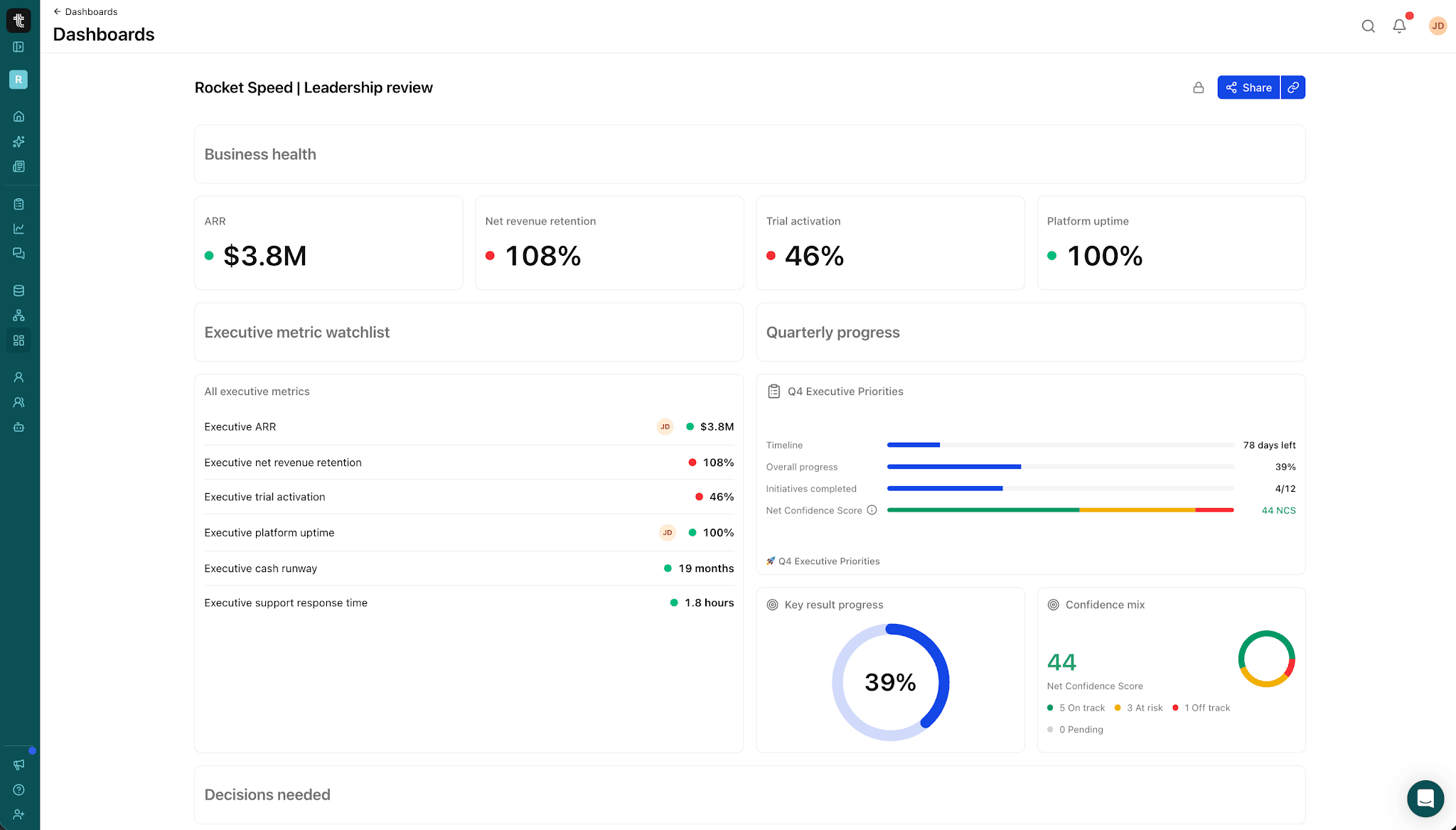Open the org chart hierarchy icon

[18, 316]
